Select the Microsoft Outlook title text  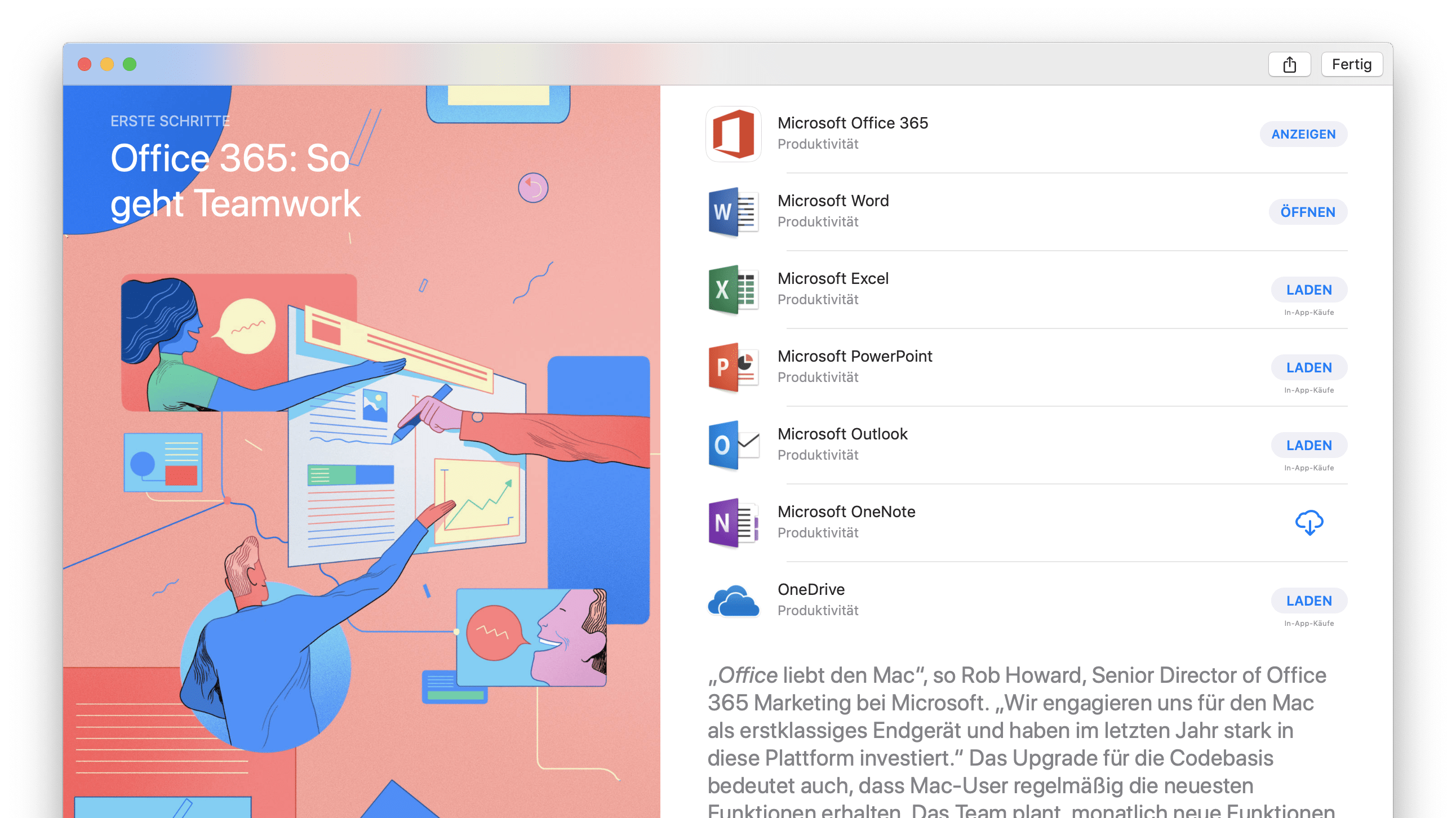[842, 434]
